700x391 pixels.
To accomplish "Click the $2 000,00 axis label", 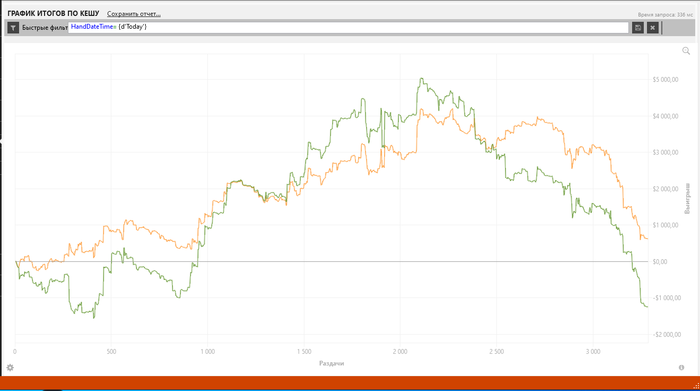I will click(x=665, y=189).
